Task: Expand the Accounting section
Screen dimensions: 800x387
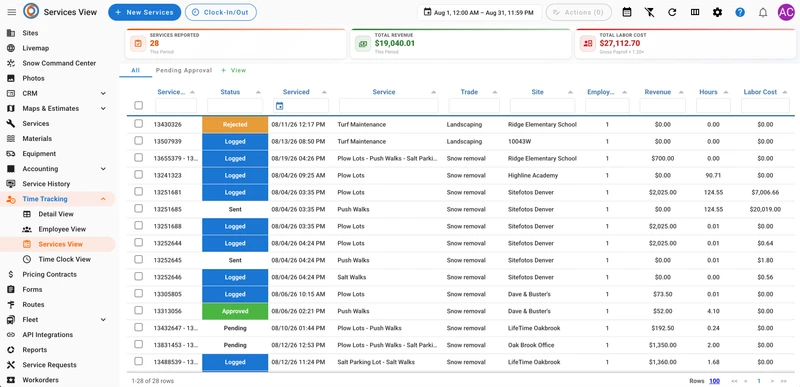Action: tap(103, 169)
